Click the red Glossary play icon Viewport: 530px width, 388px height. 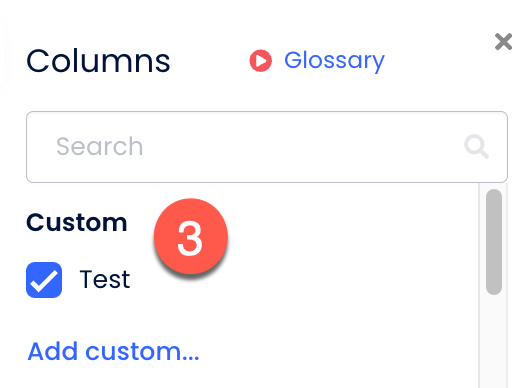coord(260,61)
